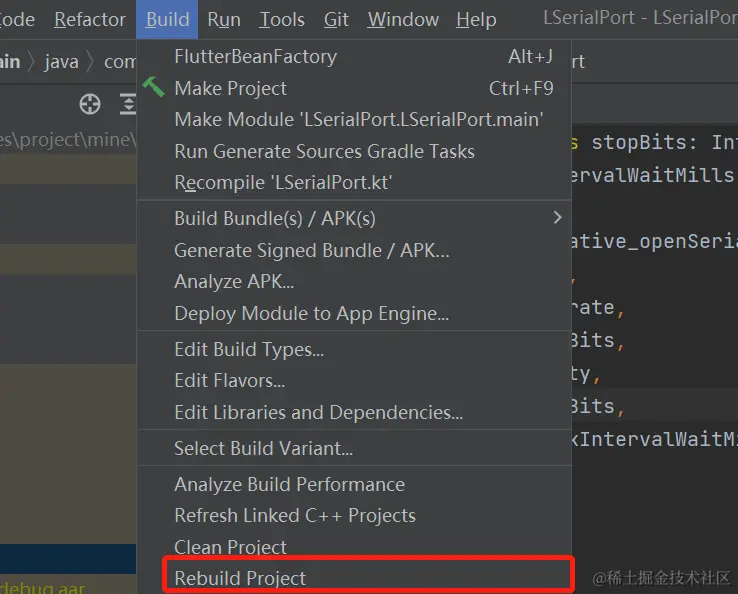Choose Generate Signed Bundle / APK...

click(354, 250)
